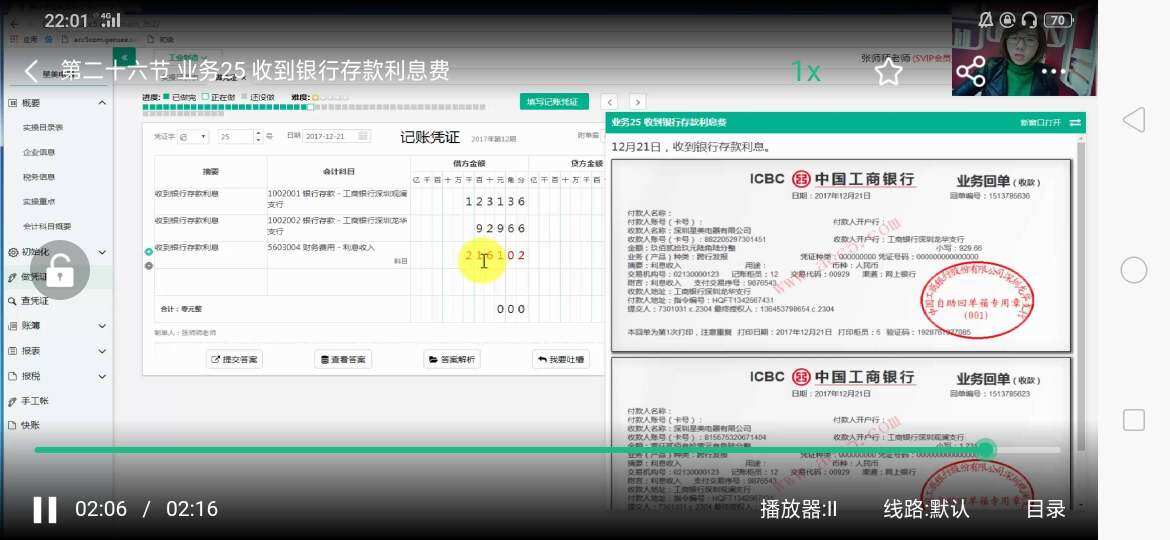This screenshot has height=540, width=1170.
Task: Click the 初始化 gear icon
Action: click(x=12, y=252)
